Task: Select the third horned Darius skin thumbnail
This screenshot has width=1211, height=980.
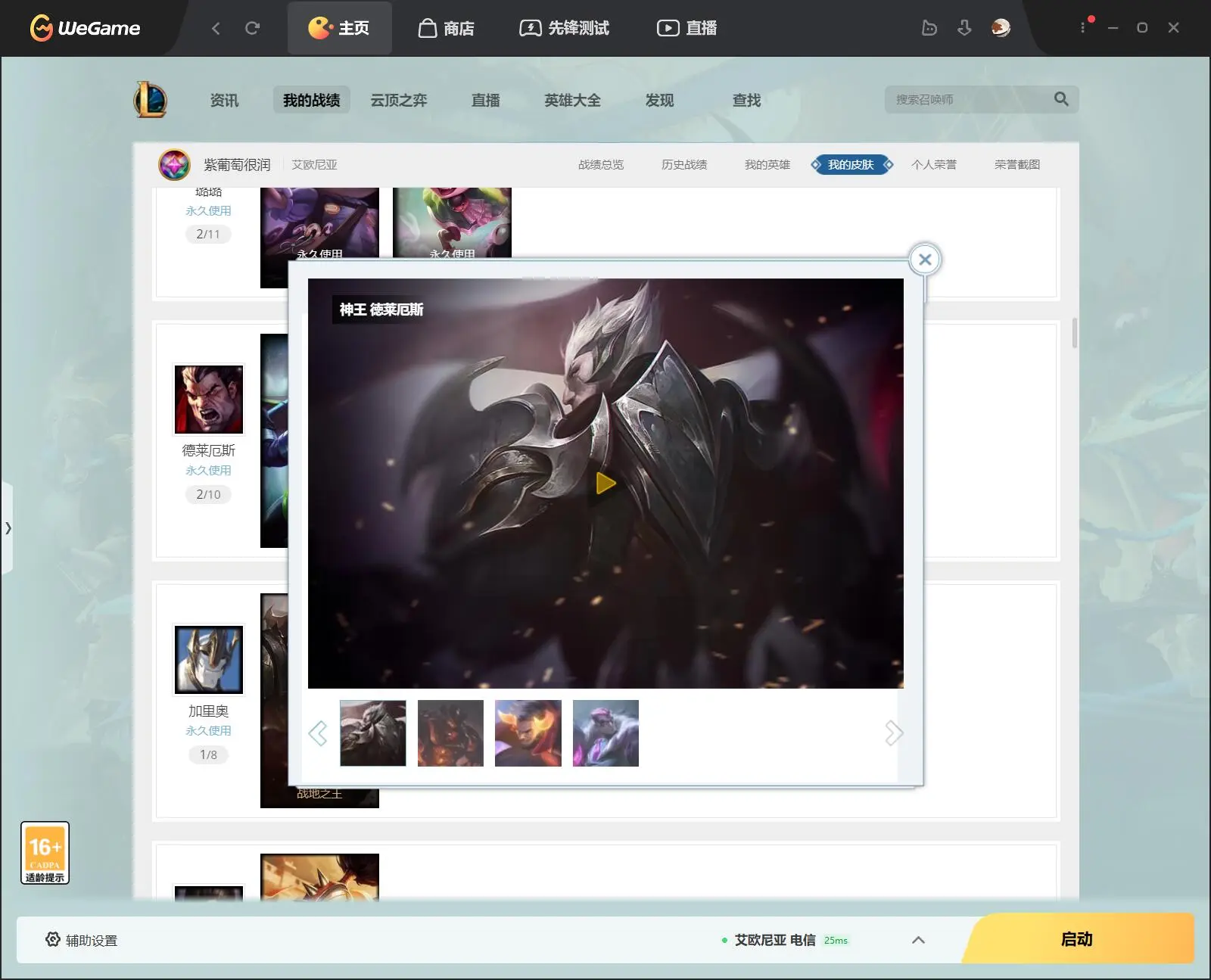Action: coord(528,733)
